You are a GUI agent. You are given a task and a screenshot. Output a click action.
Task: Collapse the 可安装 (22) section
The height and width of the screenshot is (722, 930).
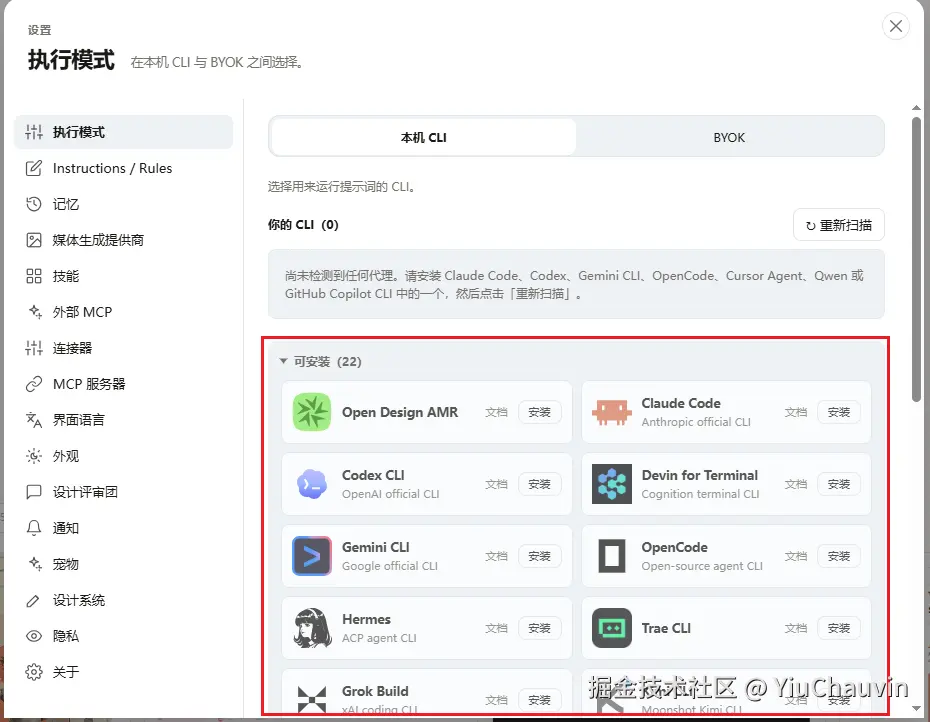pos(321,361)
